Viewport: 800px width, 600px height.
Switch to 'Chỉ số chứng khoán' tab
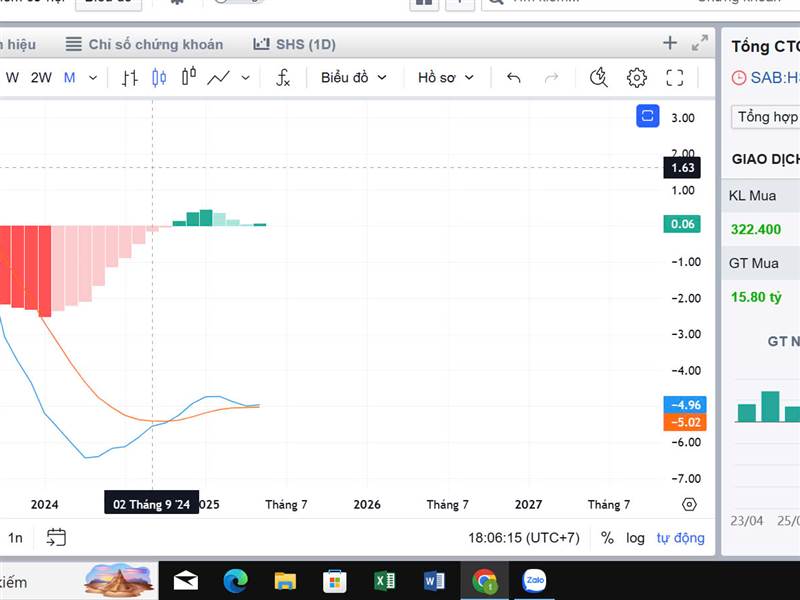[144, 44]
